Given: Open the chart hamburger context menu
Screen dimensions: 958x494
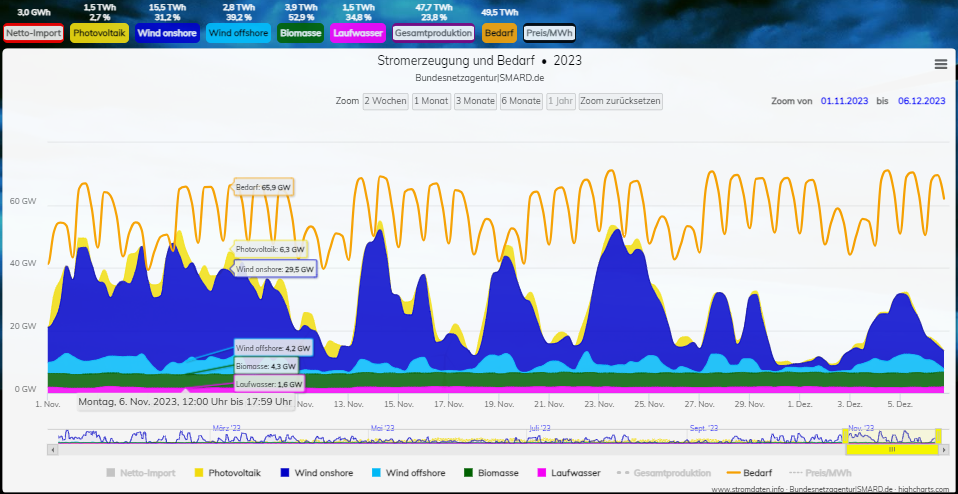Looking at the screenshot, I should (940, 64).
